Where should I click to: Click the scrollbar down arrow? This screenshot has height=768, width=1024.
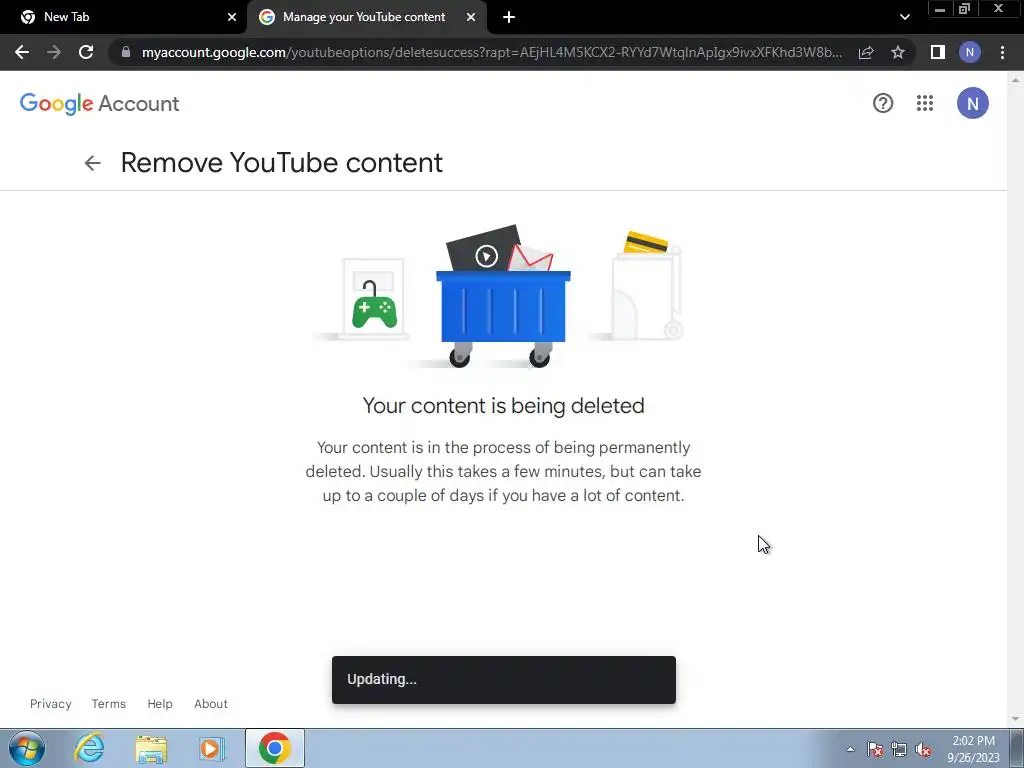point(1015,719)
